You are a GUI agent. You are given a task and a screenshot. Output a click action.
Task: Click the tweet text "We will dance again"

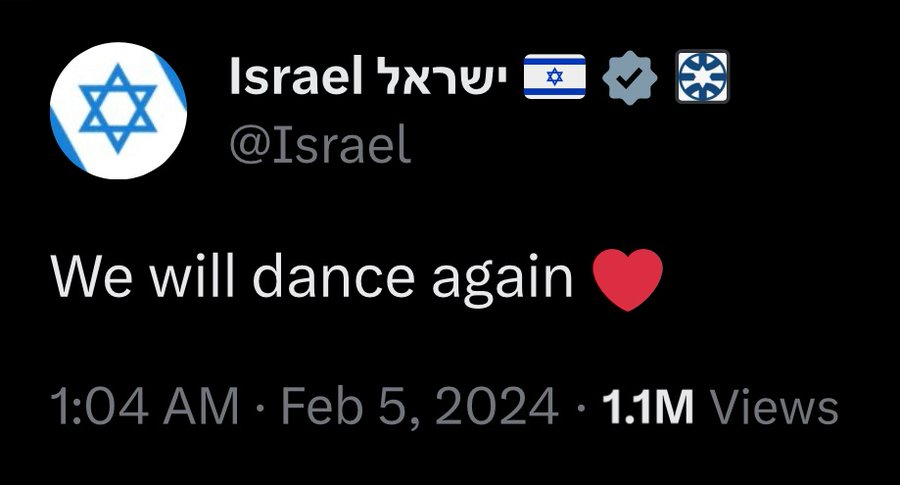click(x=312, y=277)
